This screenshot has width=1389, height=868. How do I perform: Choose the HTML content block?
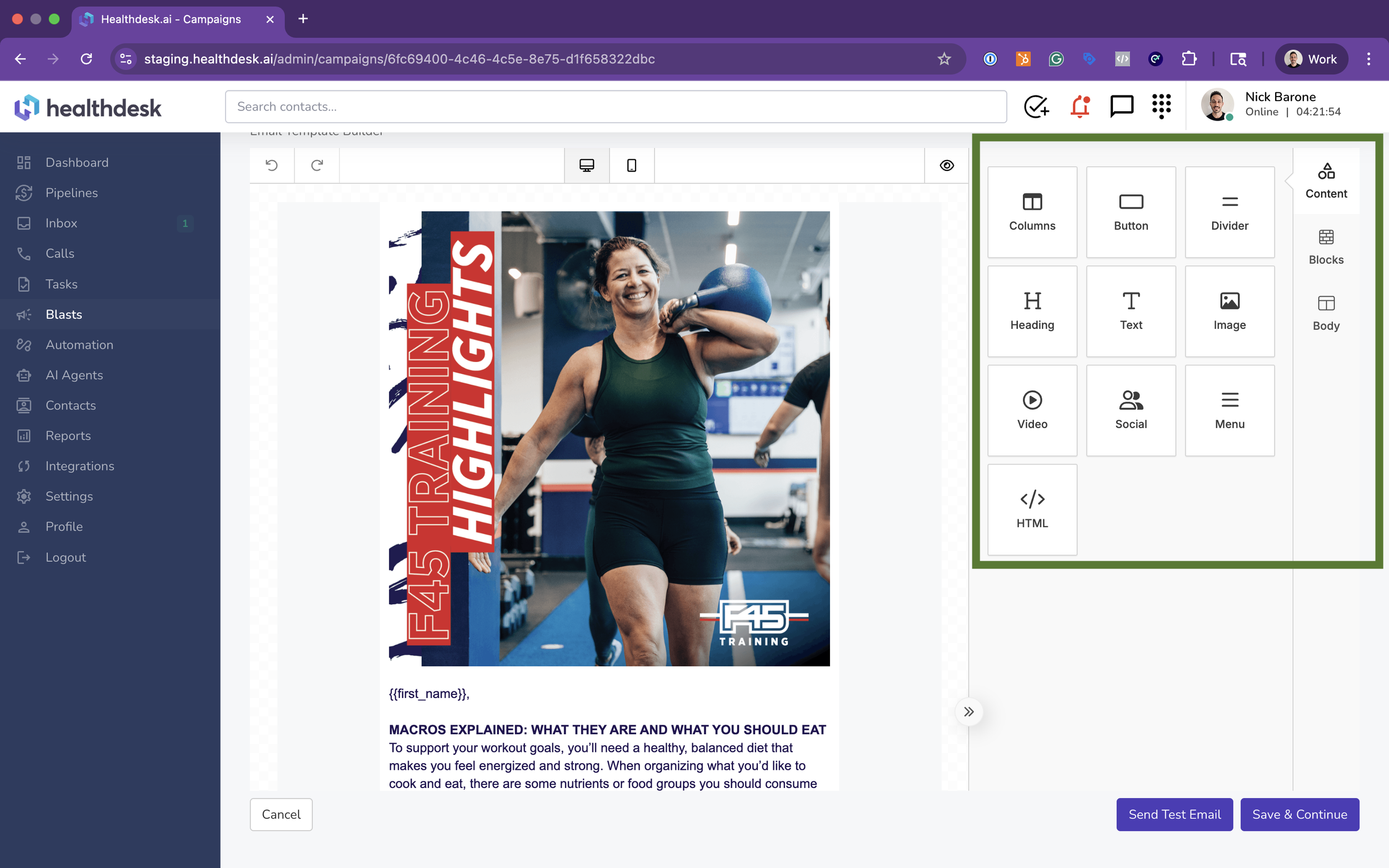pos(1032,509)
